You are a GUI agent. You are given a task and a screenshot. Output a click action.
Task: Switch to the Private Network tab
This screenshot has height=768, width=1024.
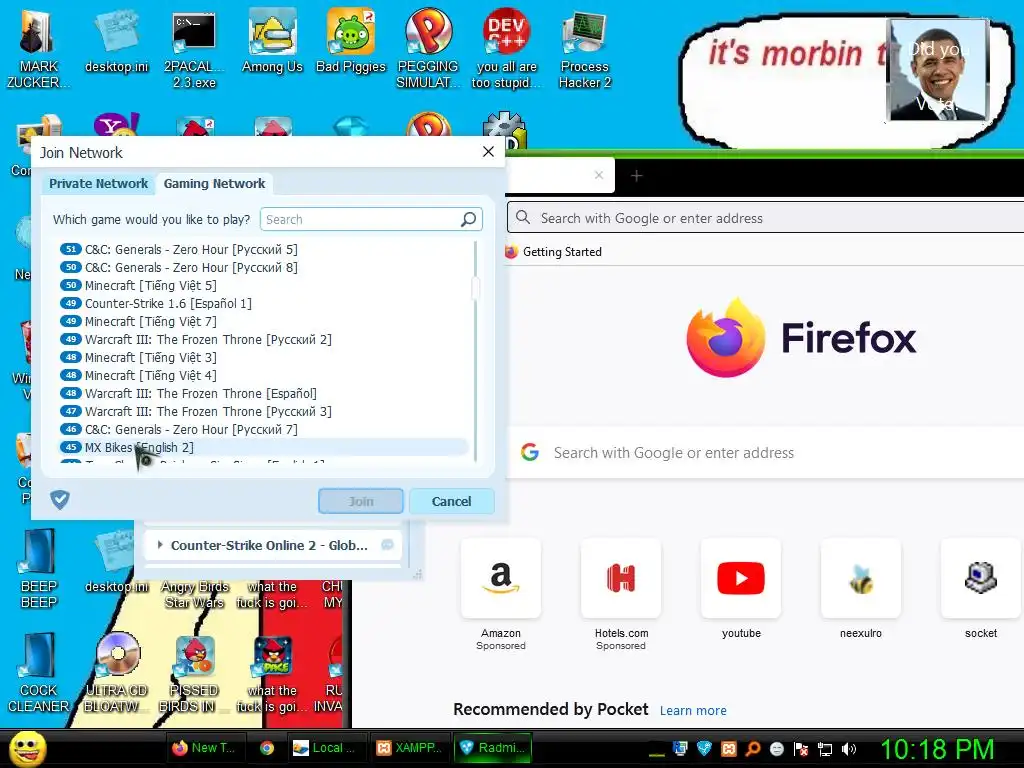pos(99,184)
